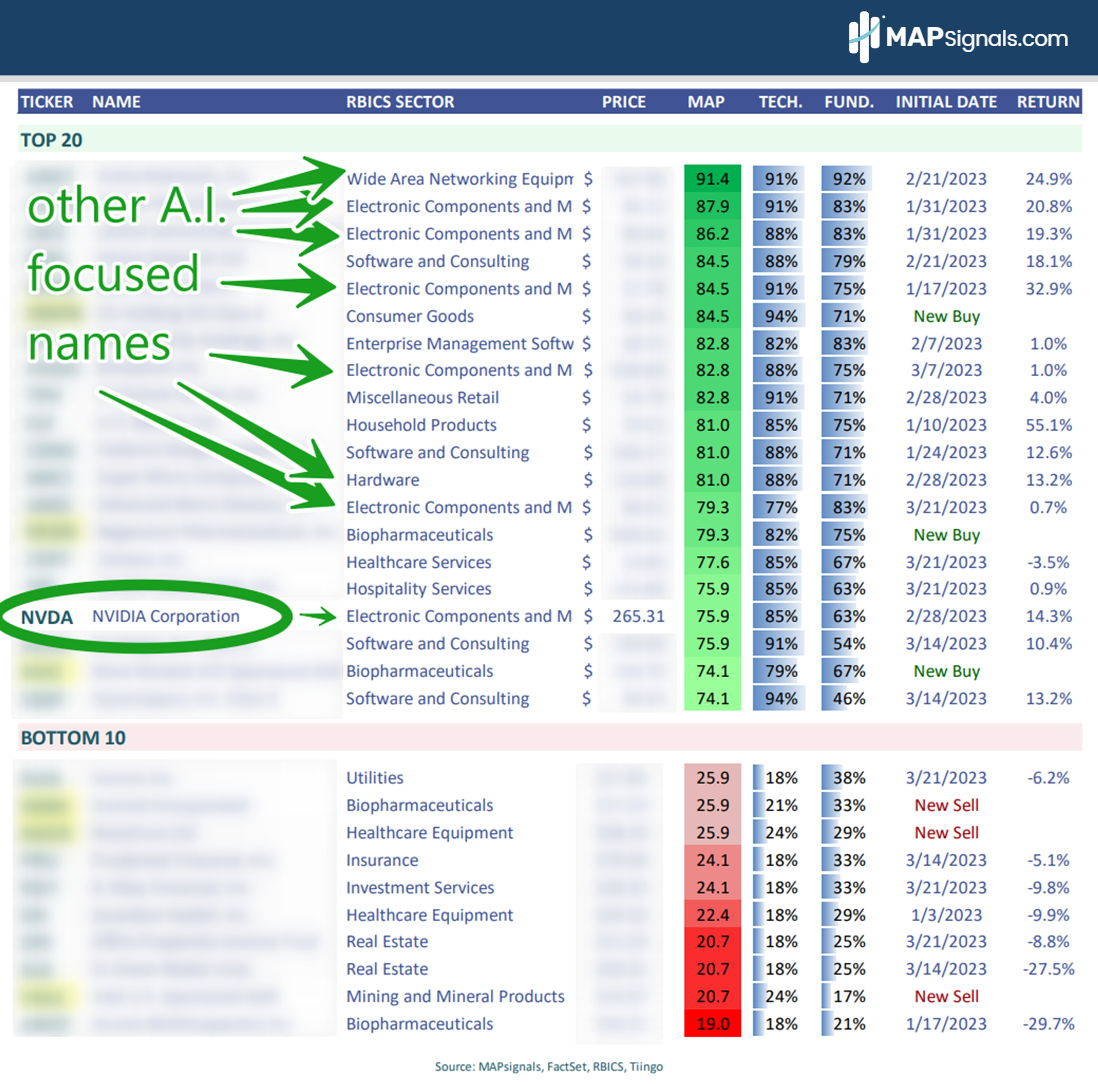This screenshot has width=1098, height=1084.
Task: Click the TOP 20 section label
Action: (51, 140)
